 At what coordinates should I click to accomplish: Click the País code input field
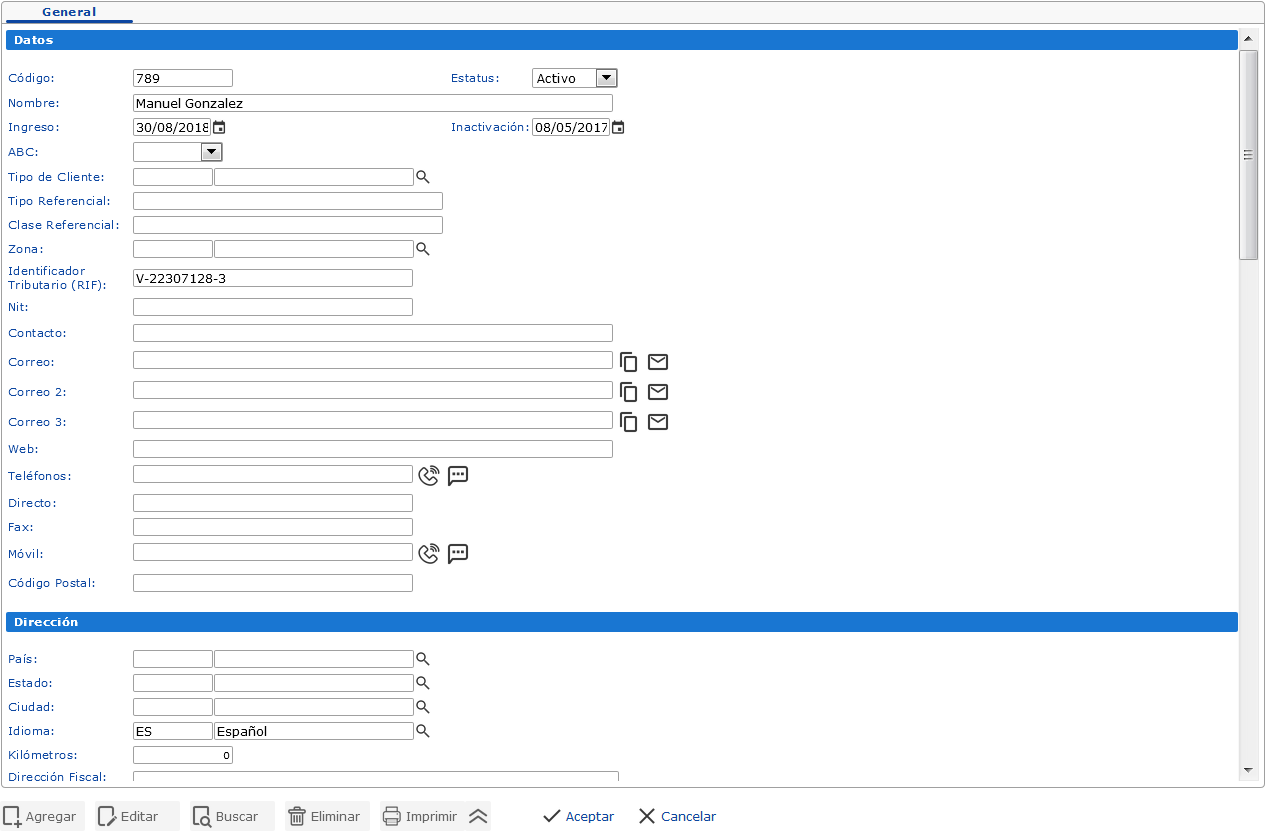(173, 659)
